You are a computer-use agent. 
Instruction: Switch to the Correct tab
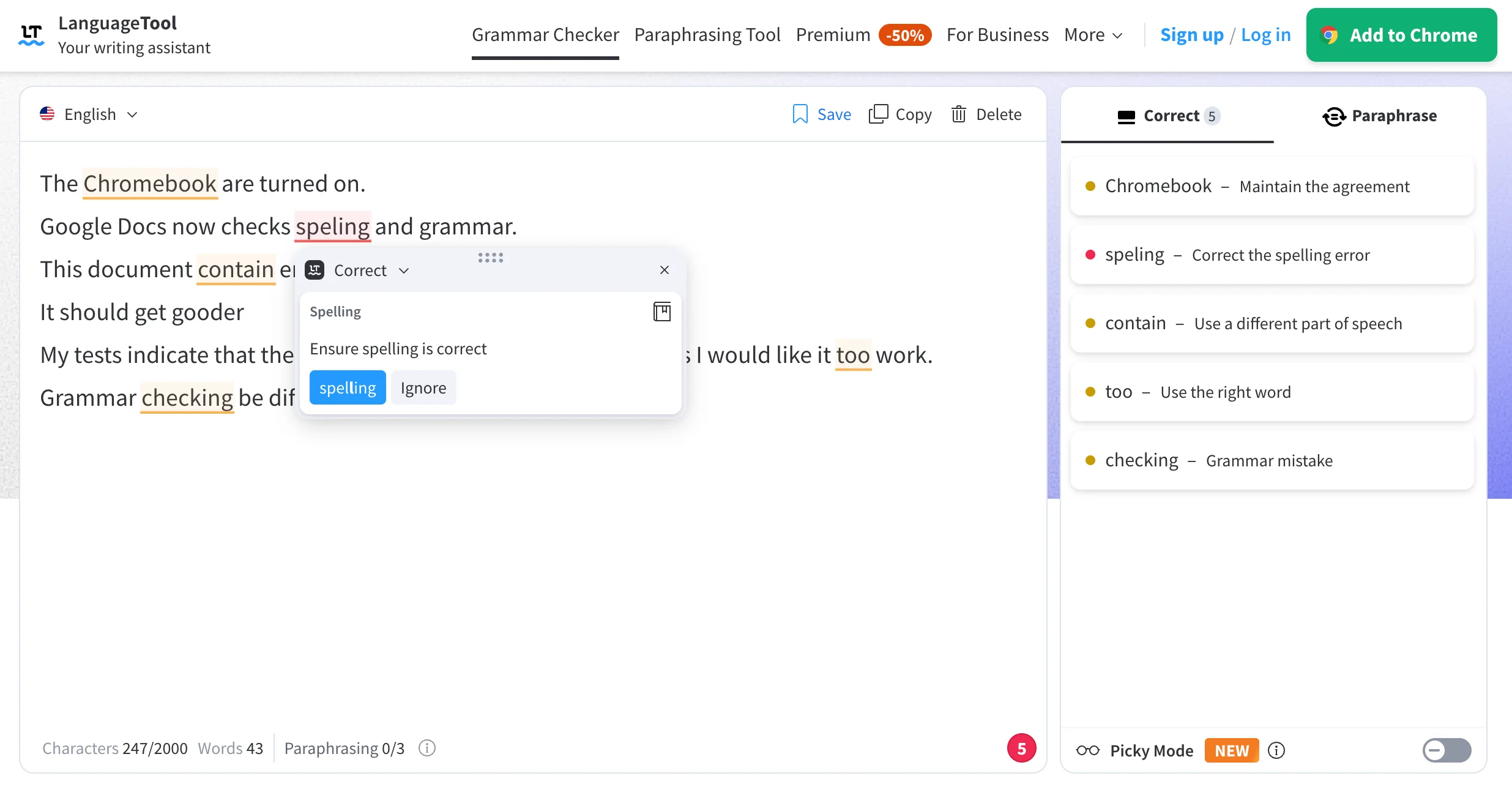pyautogui.click(x=1168, y=116)
